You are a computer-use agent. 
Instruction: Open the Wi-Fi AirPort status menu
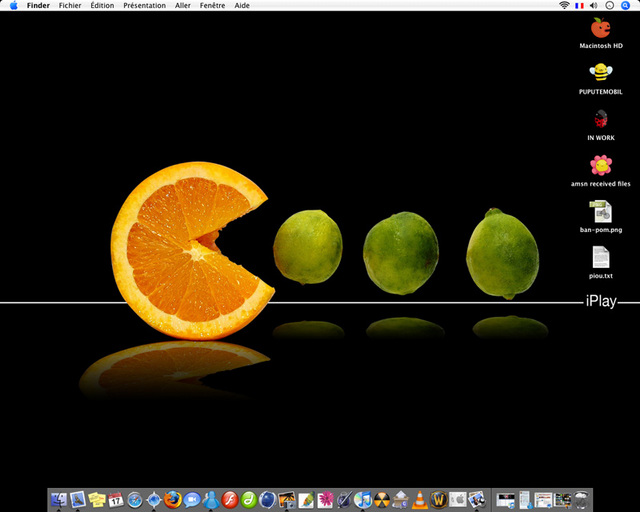pos(564,5)
